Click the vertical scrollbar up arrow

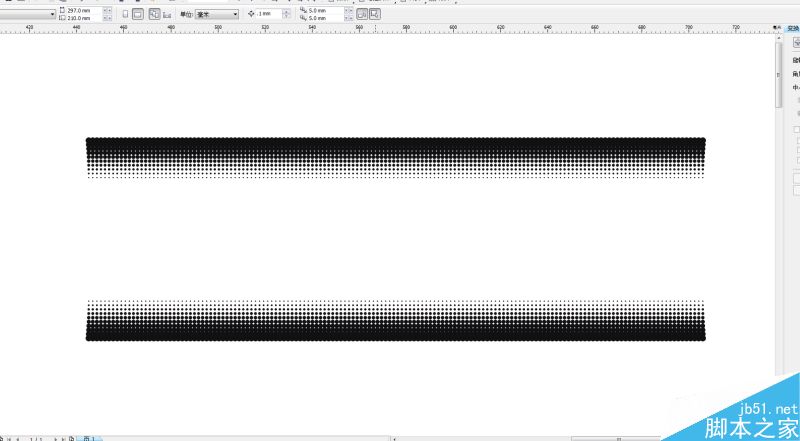coord(779,38)
